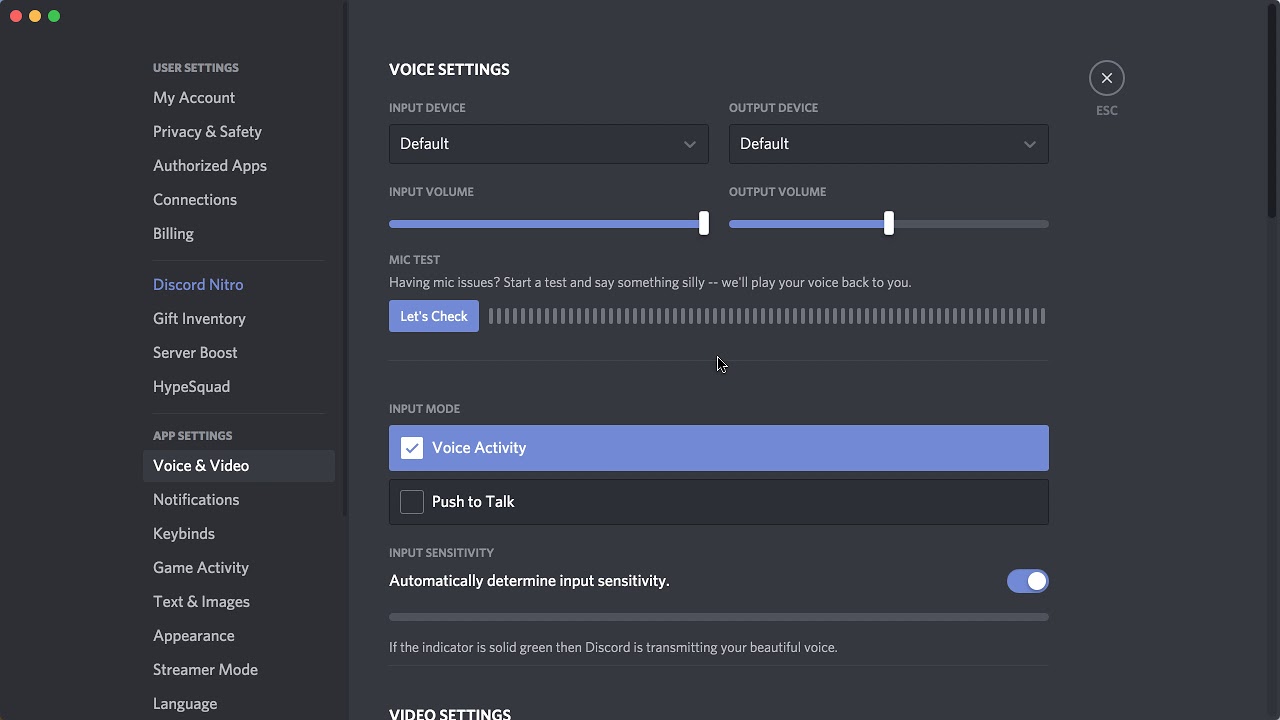The width and height of the screenshot is (1280, 720).
Task: Click the yellow macOS minimize button
Action: [35, 16]
